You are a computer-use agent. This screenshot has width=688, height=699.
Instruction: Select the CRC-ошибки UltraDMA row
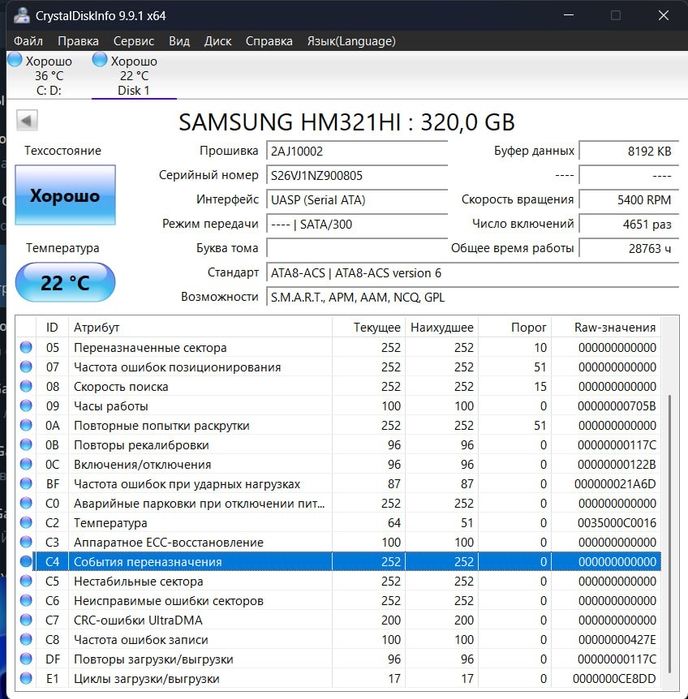(x=338, y=620)
